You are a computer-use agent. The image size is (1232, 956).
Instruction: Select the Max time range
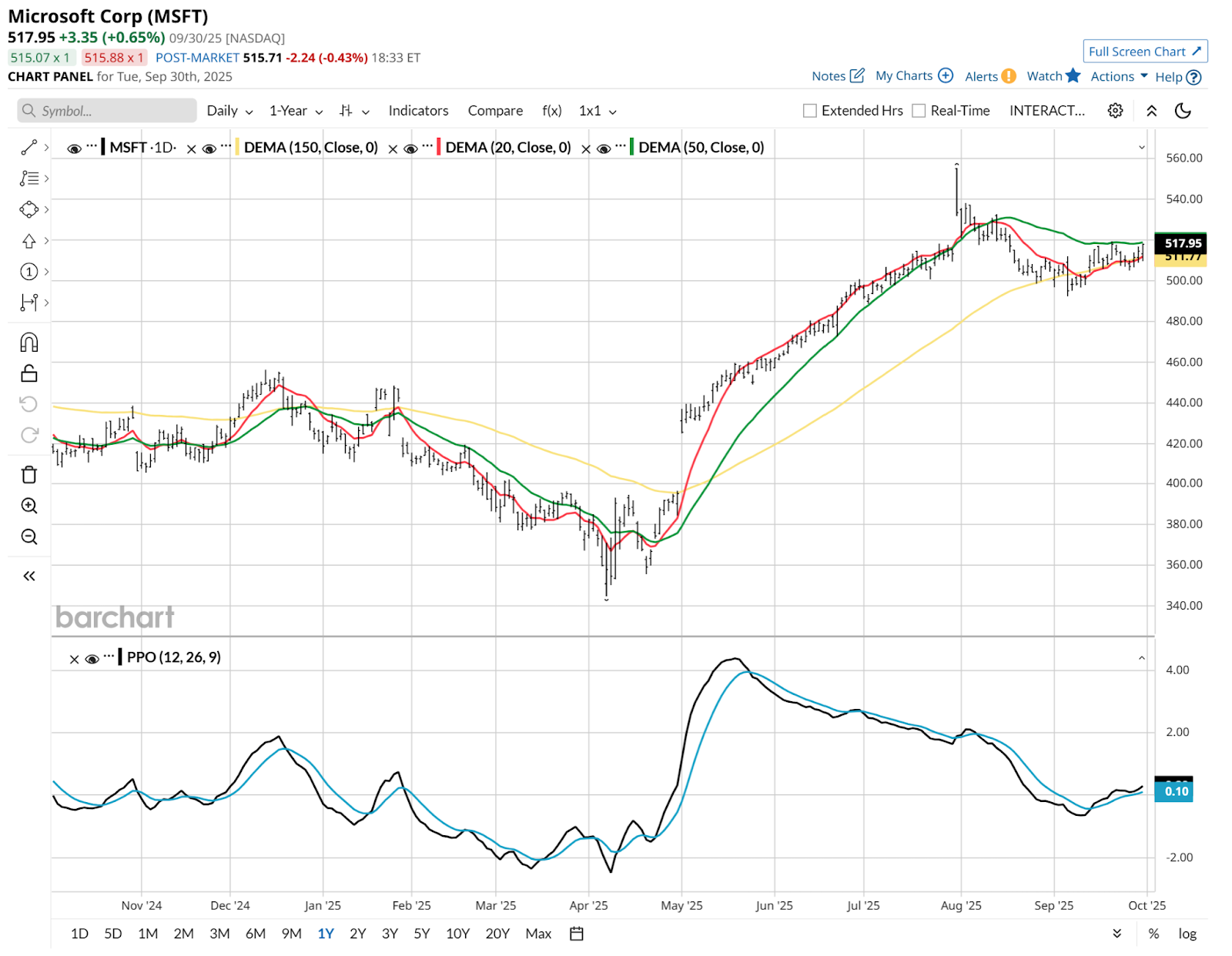point(538,934)
